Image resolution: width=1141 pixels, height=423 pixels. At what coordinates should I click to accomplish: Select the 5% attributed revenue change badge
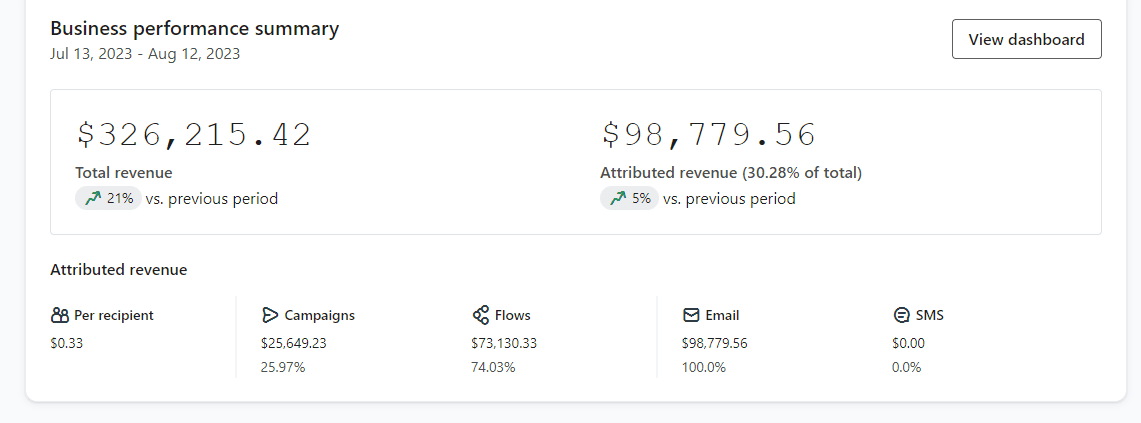pyautogui.click(x=629, y=198)
